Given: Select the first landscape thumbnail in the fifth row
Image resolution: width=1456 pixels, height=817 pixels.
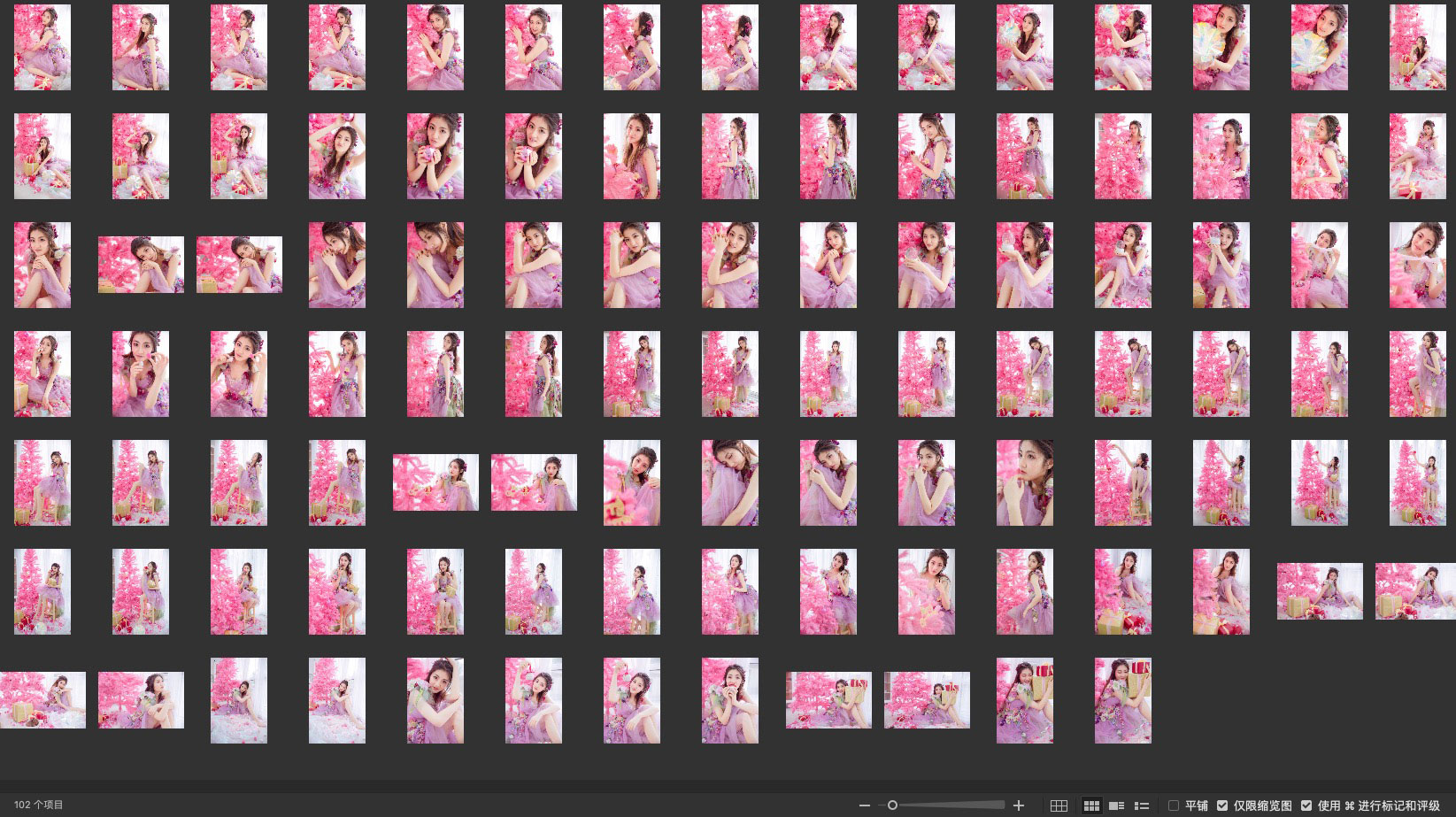Looking at the screenshot, I should point(435,482).
